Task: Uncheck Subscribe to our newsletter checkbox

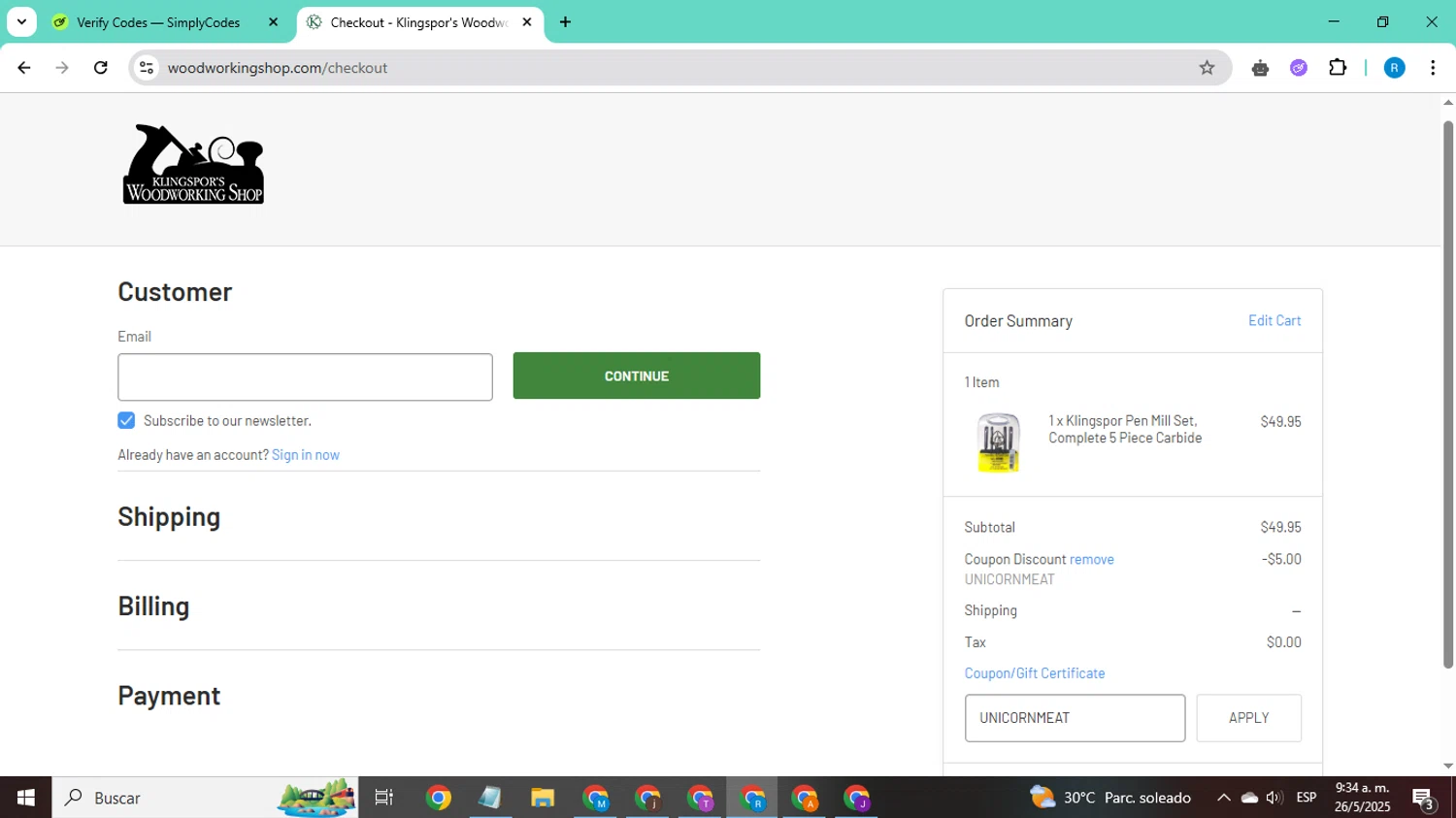Action: click(126, 420)
